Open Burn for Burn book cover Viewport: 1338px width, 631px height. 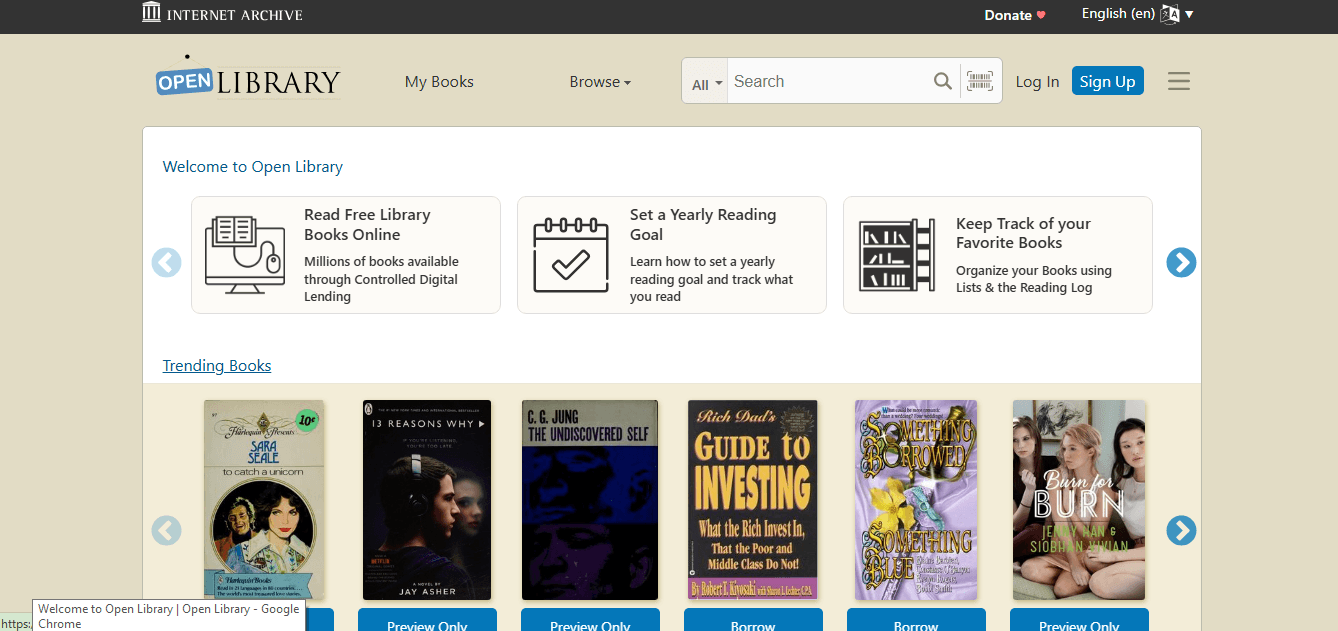tap(1079, 500)
